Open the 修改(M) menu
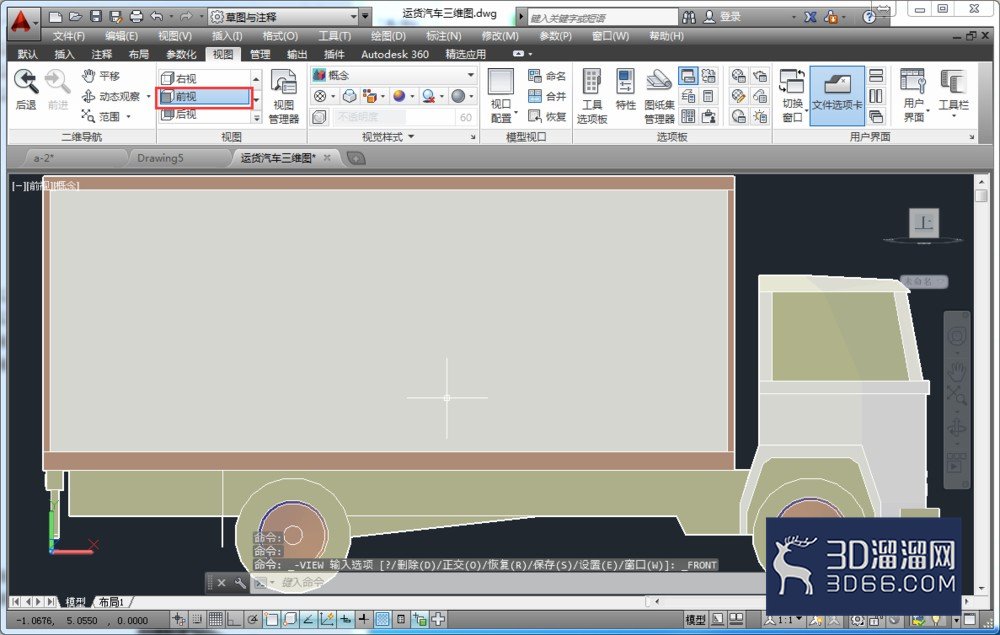The image size is (1000, 635). [500, 36]
